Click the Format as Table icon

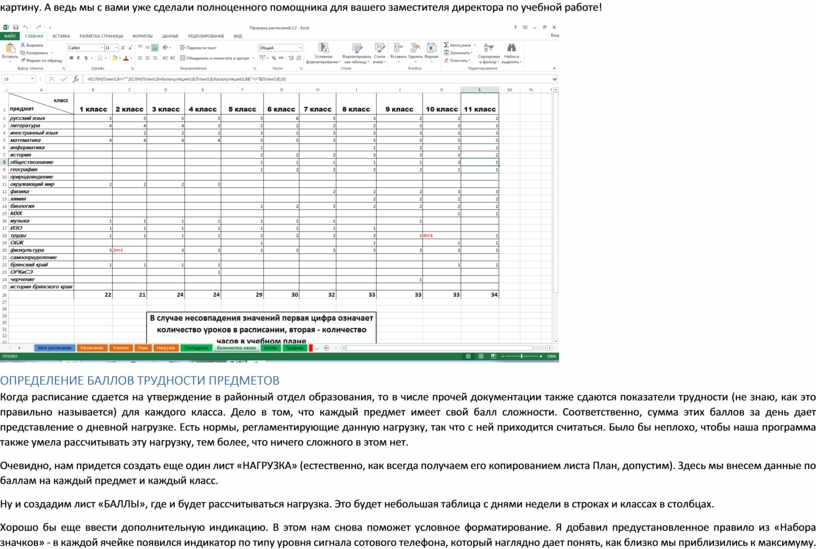pos(355,50)
